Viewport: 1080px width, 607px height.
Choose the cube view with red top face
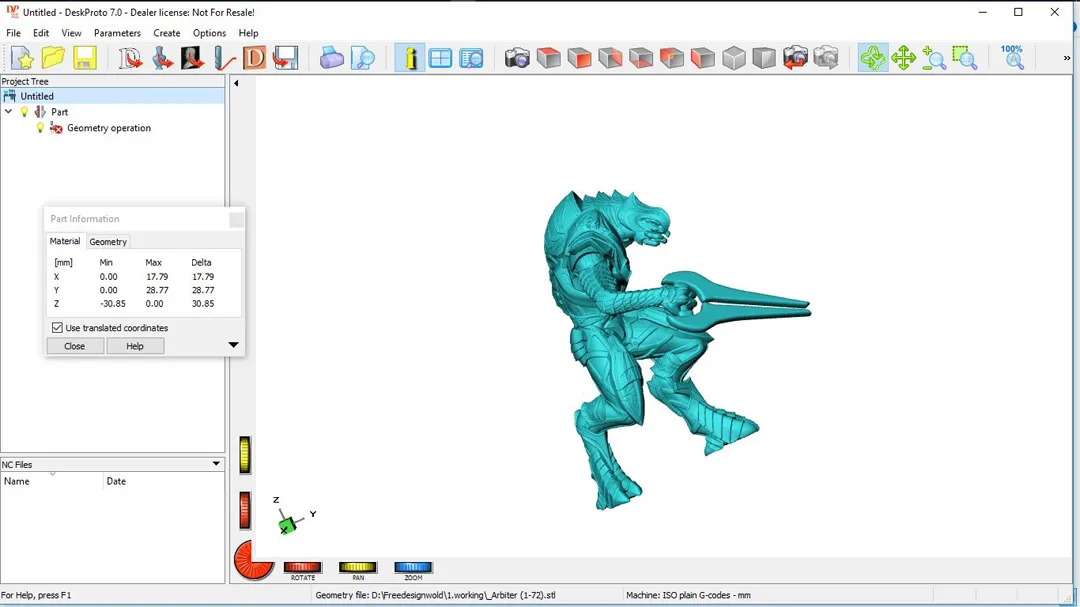click(x=549, y=58)
